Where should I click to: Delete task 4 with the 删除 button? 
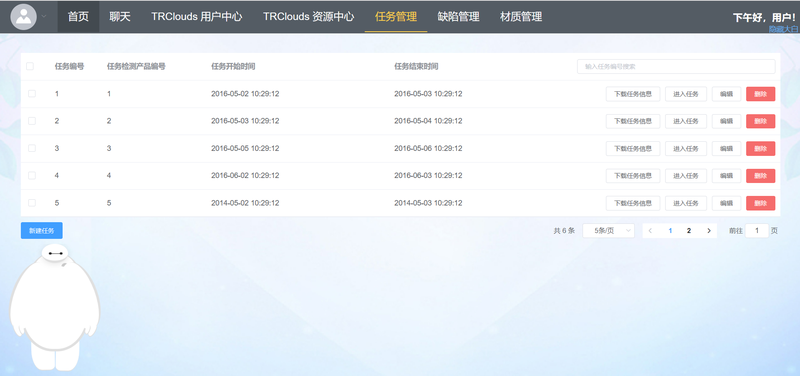pos(761,176)
